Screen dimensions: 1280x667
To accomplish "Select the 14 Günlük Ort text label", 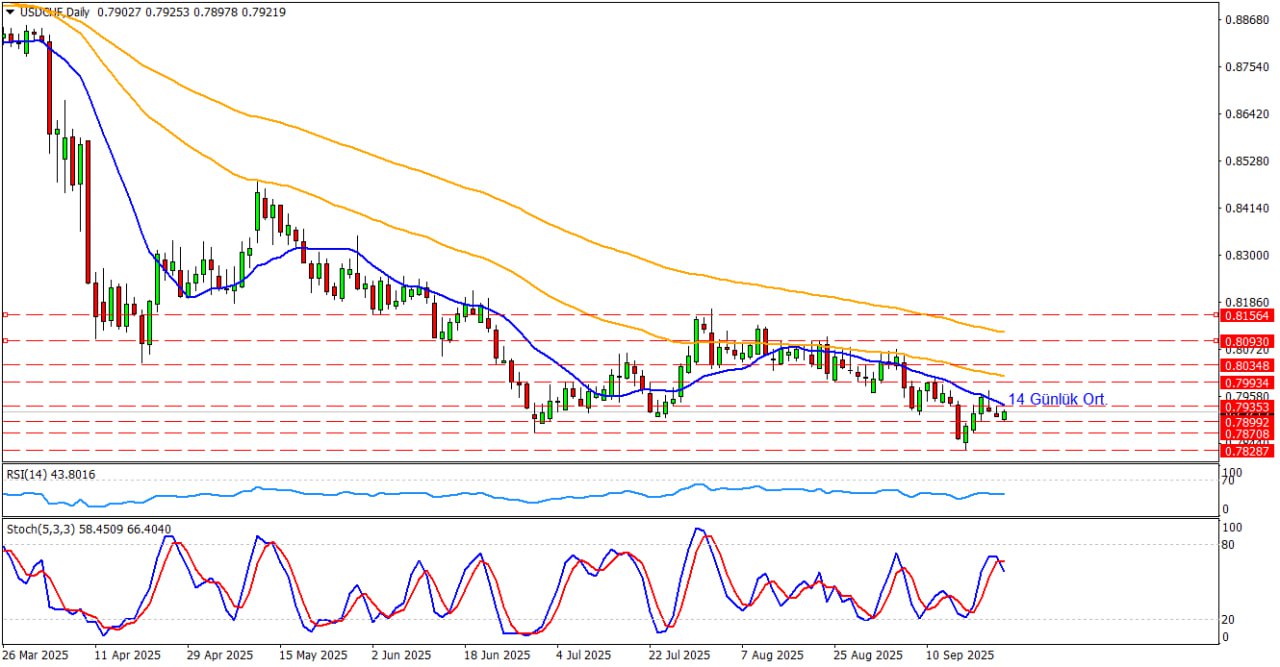I will pos(1056,400).
